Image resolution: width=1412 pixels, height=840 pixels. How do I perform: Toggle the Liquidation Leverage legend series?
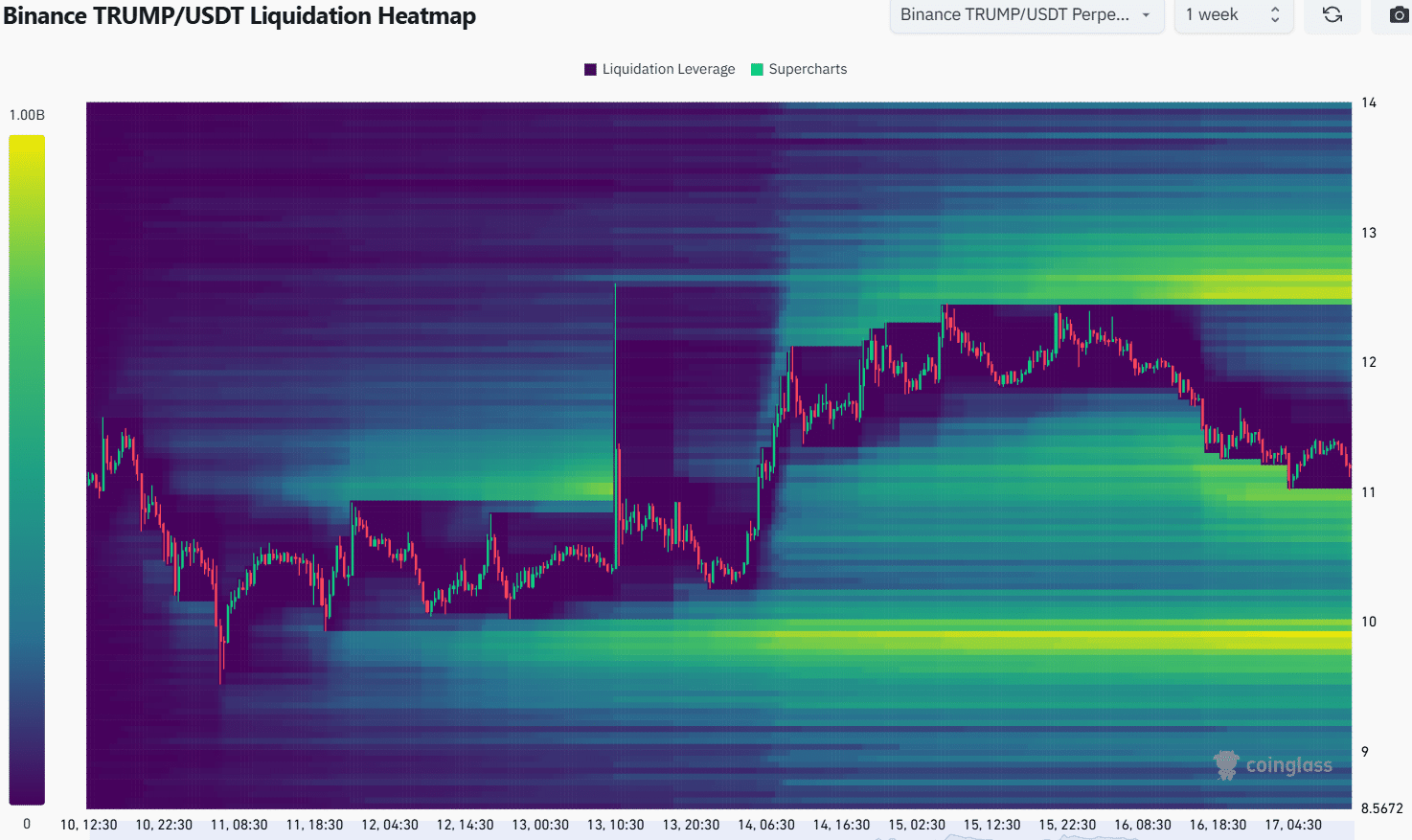pos(660,69)
